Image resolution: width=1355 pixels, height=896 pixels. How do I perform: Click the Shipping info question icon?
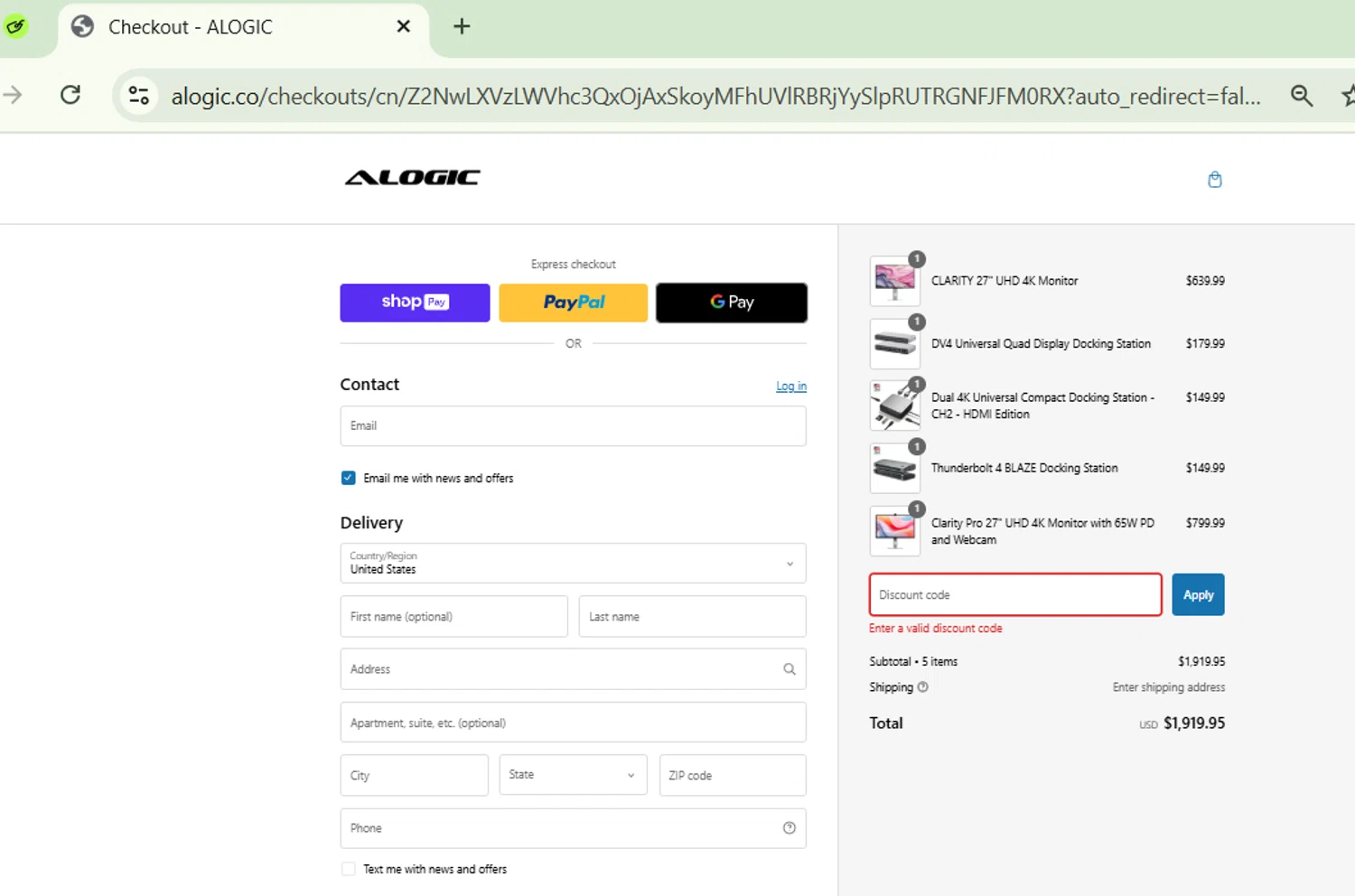coord(922,687)
